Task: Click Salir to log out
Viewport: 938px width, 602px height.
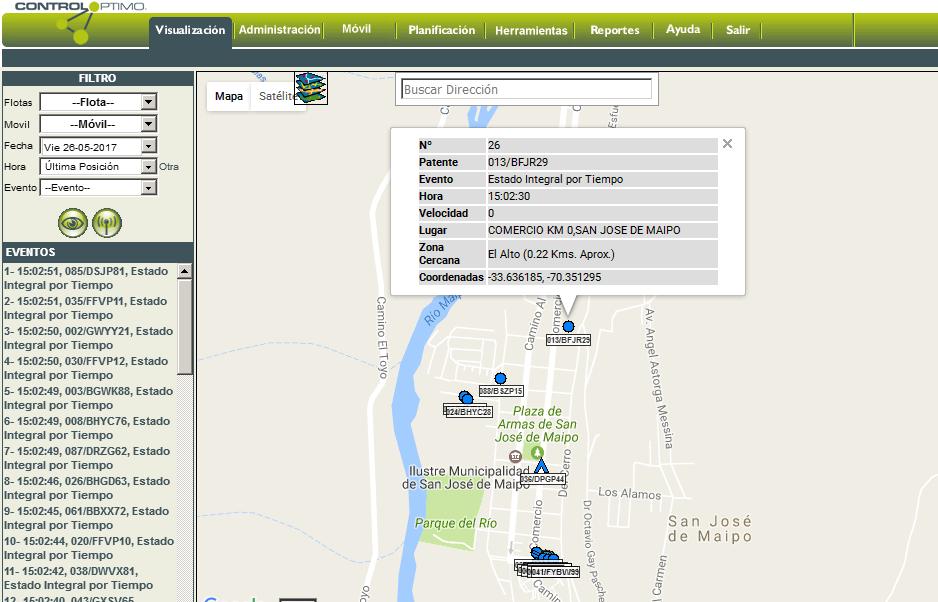Action: coord(738,30)
